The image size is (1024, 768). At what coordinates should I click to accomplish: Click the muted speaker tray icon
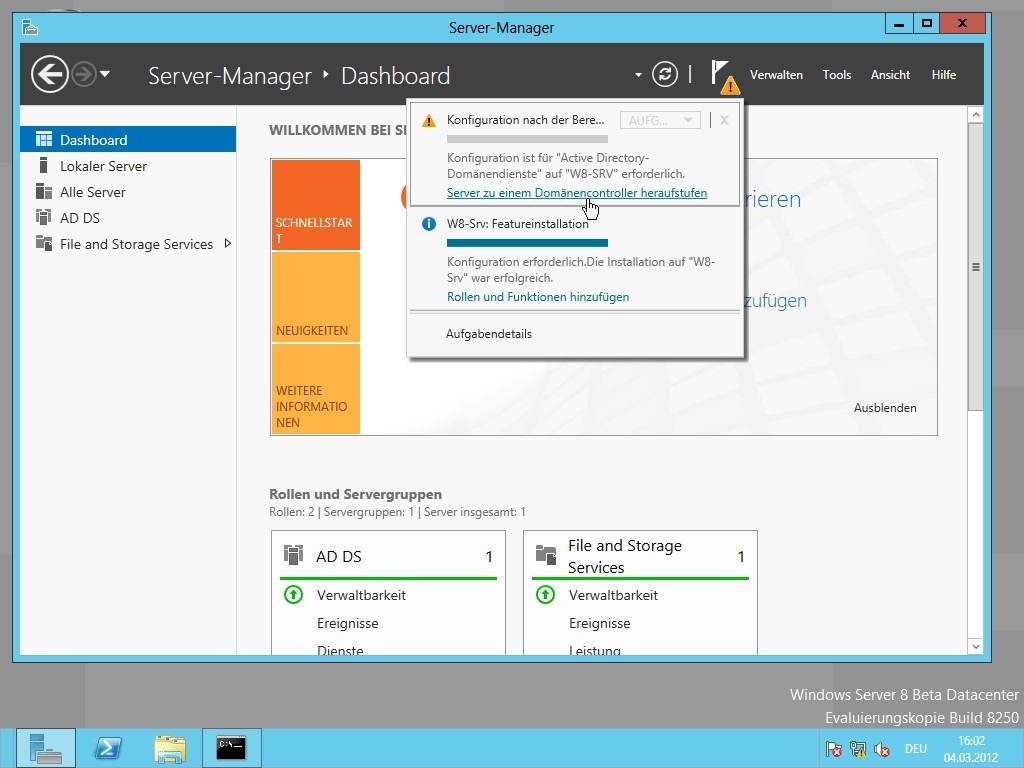tap(882, 749)
